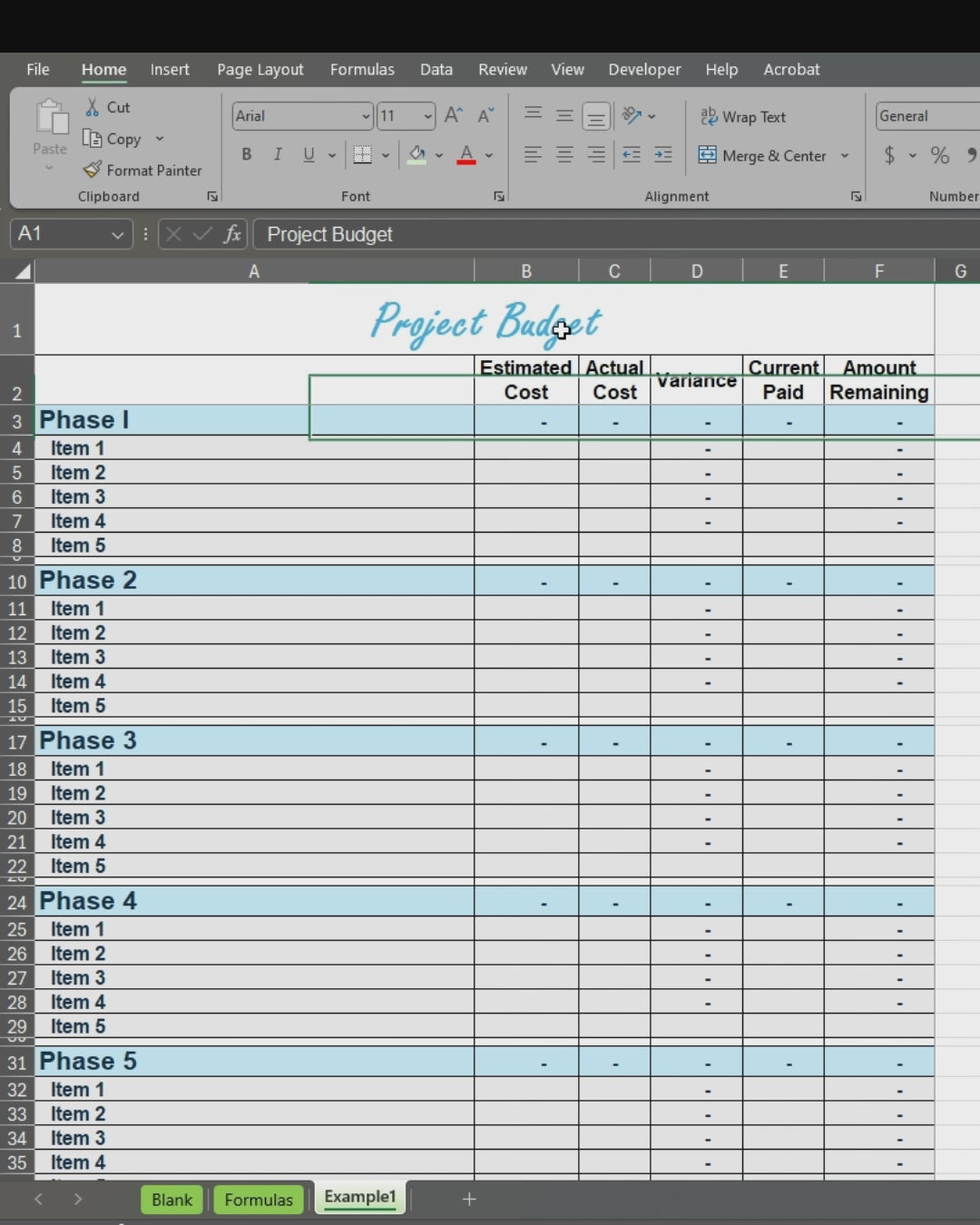980x1225 pixels.
Task: Select the Format Painter brush
Action: coord(93,171)
